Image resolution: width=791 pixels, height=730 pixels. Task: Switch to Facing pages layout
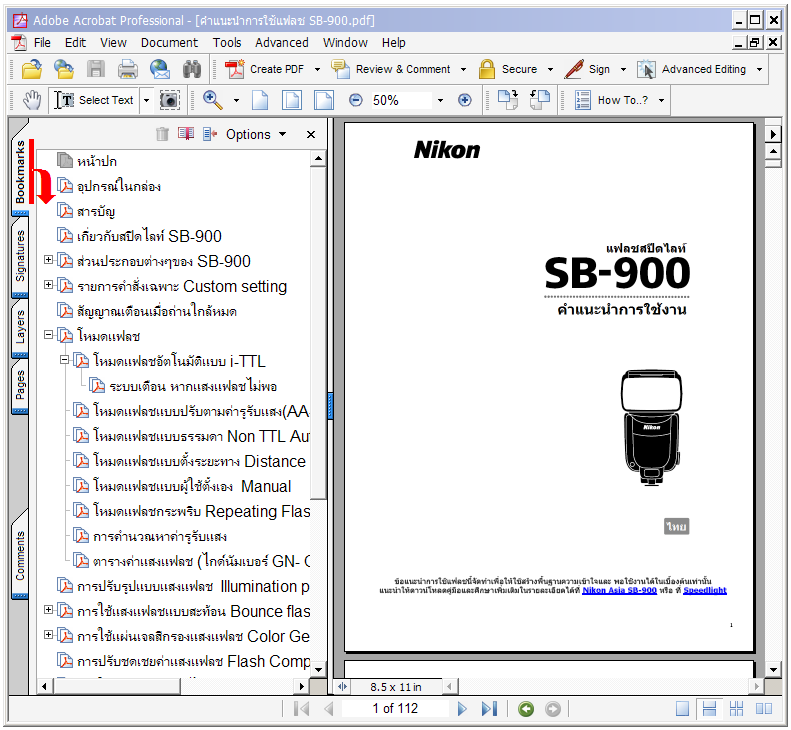[x=764, y=709]
